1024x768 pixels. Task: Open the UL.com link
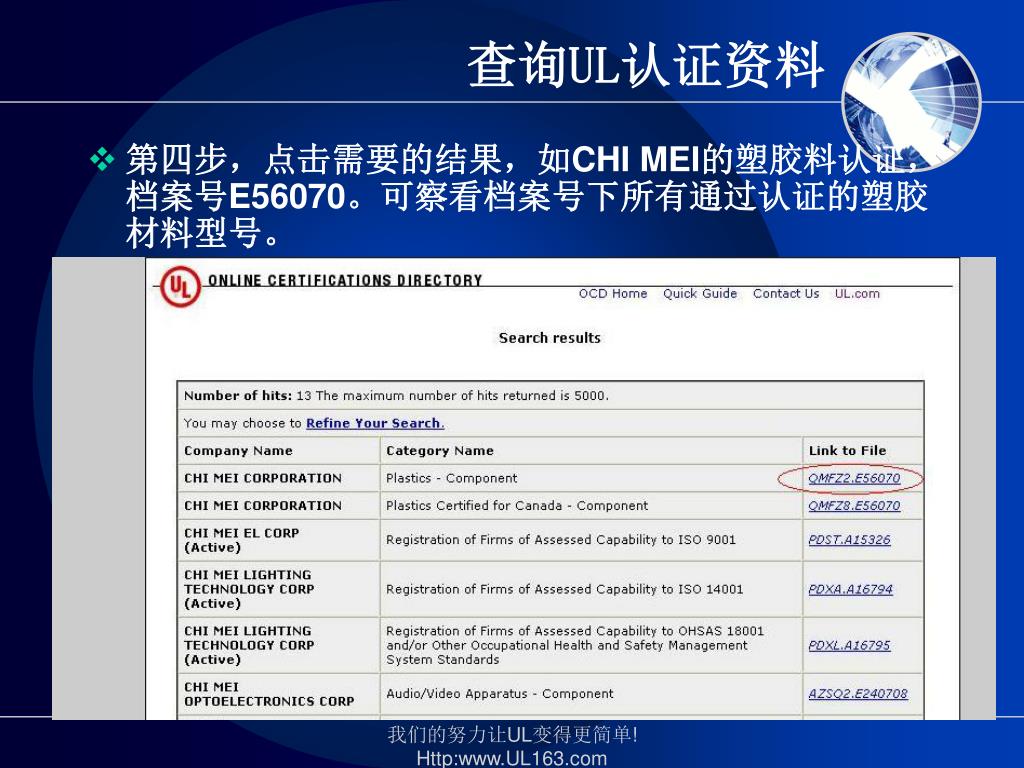click(x=857, y=293)
